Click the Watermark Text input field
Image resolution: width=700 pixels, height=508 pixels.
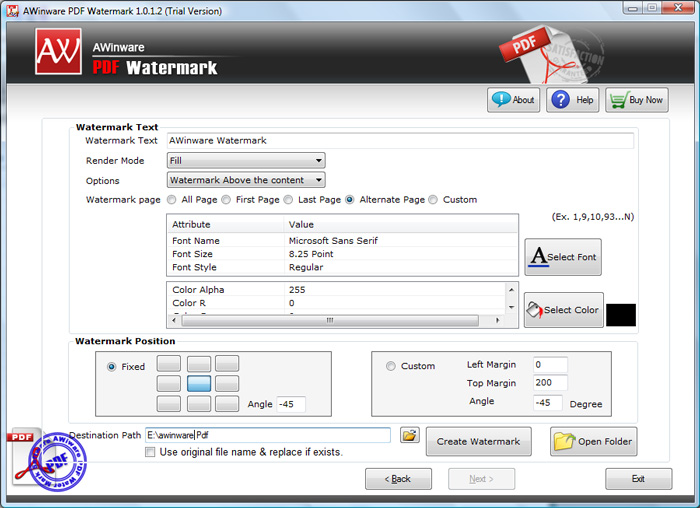pos(400,141)
